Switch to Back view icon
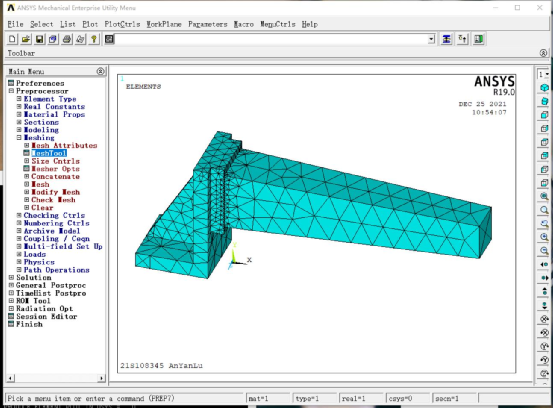This screenshot has width=554, height=409. (x=544, y=155)
